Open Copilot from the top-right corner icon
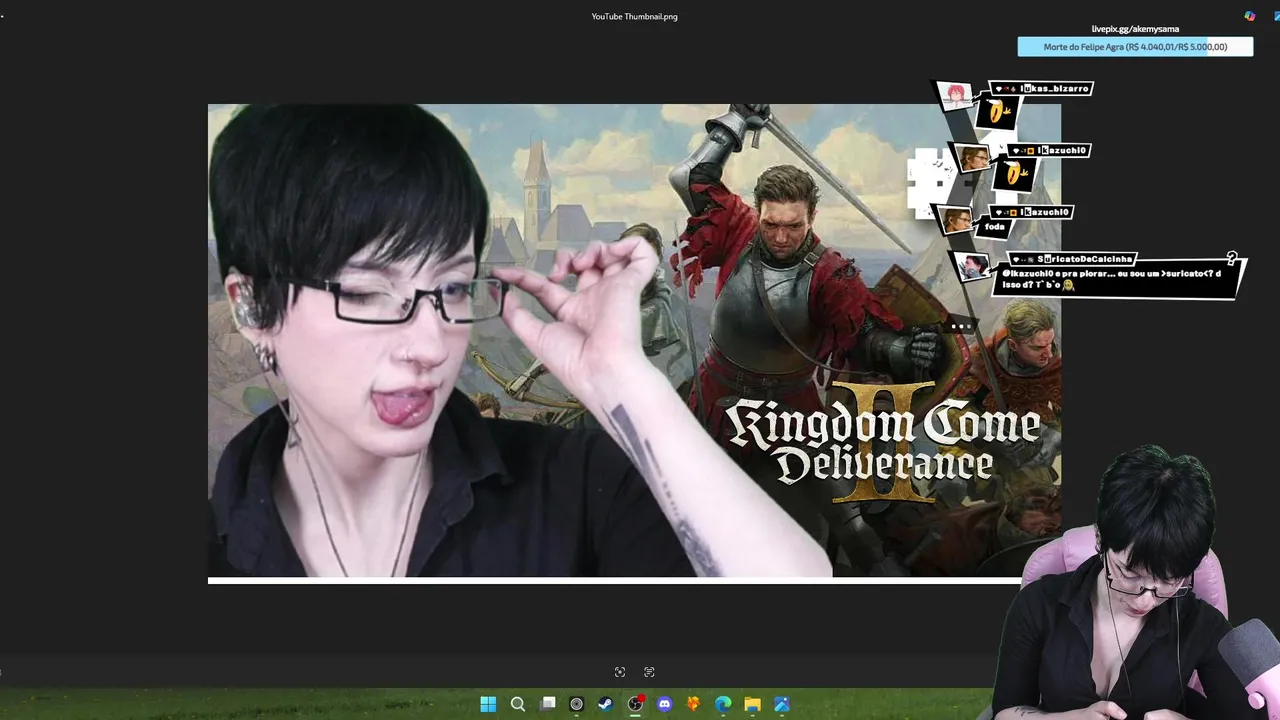1280x720 pixels. [x=1250, y=16]
